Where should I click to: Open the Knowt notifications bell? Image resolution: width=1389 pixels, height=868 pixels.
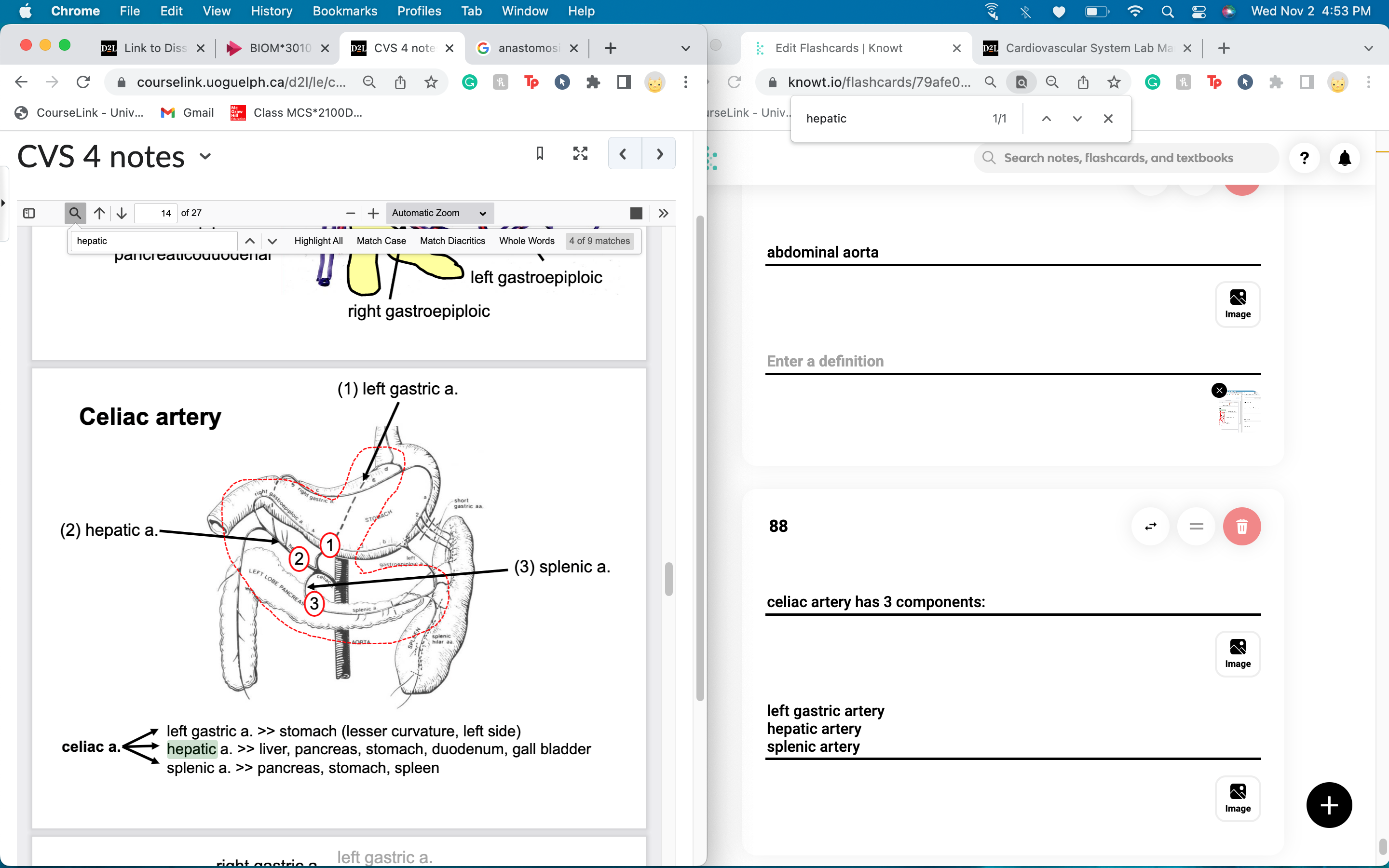point(1344,158)
